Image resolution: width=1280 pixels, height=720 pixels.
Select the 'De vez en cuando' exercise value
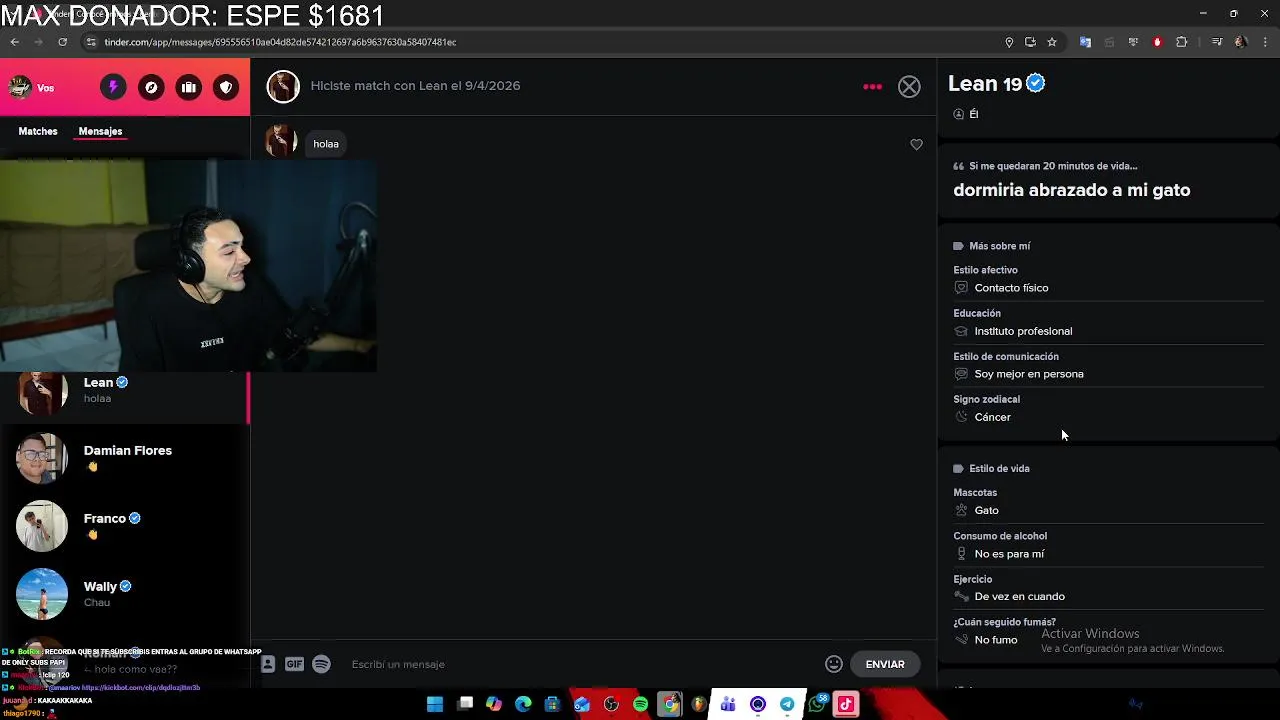tap(1019, 597)
